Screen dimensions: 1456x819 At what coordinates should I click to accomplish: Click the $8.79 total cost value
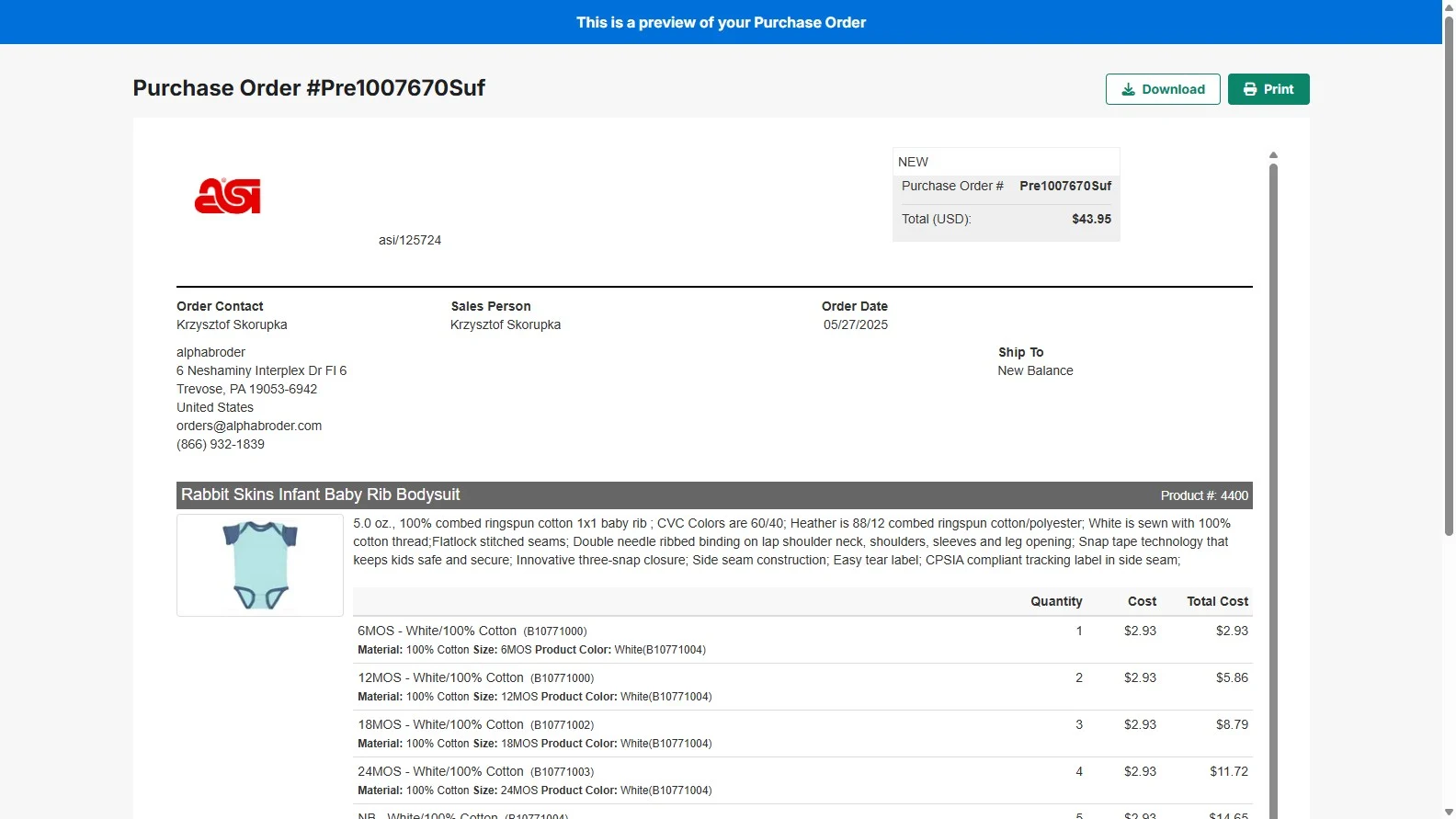point(1232,724)
